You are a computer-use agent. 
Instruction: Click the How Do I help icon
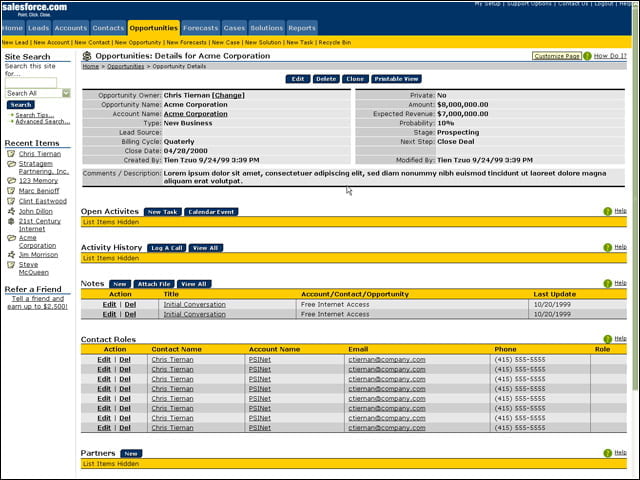(x=587, y=56)
